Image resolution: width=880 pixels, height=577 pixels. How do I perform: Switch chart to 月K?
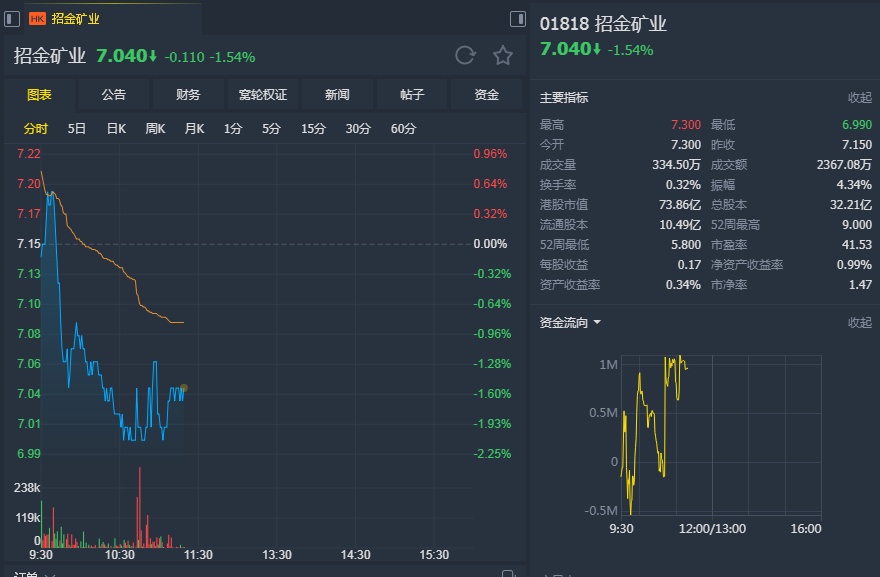pos(194,129)
